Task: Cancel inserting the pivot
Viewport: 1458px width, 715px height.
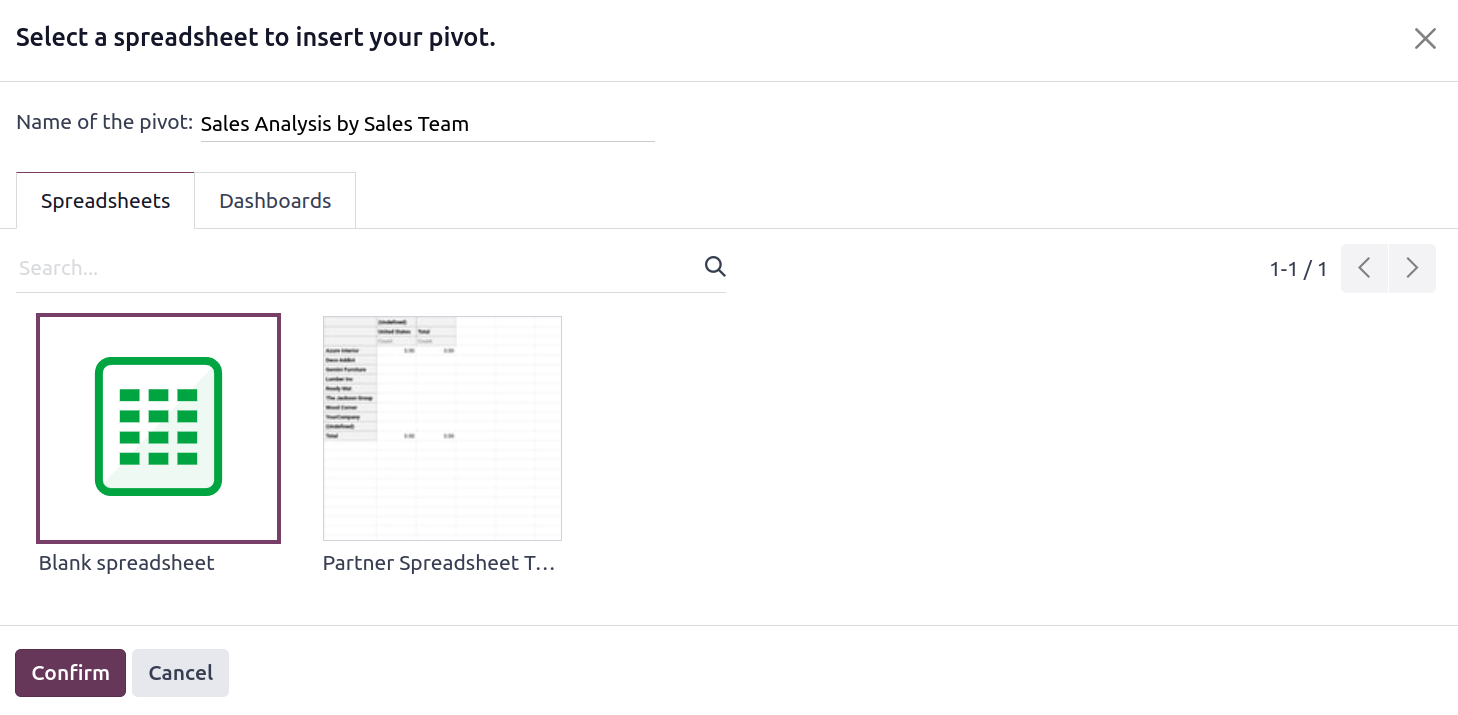Action: tap(180, 673)
